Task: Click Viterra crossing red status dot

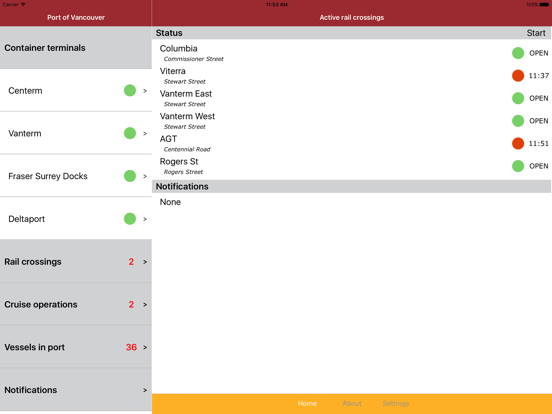Action: 518,76
